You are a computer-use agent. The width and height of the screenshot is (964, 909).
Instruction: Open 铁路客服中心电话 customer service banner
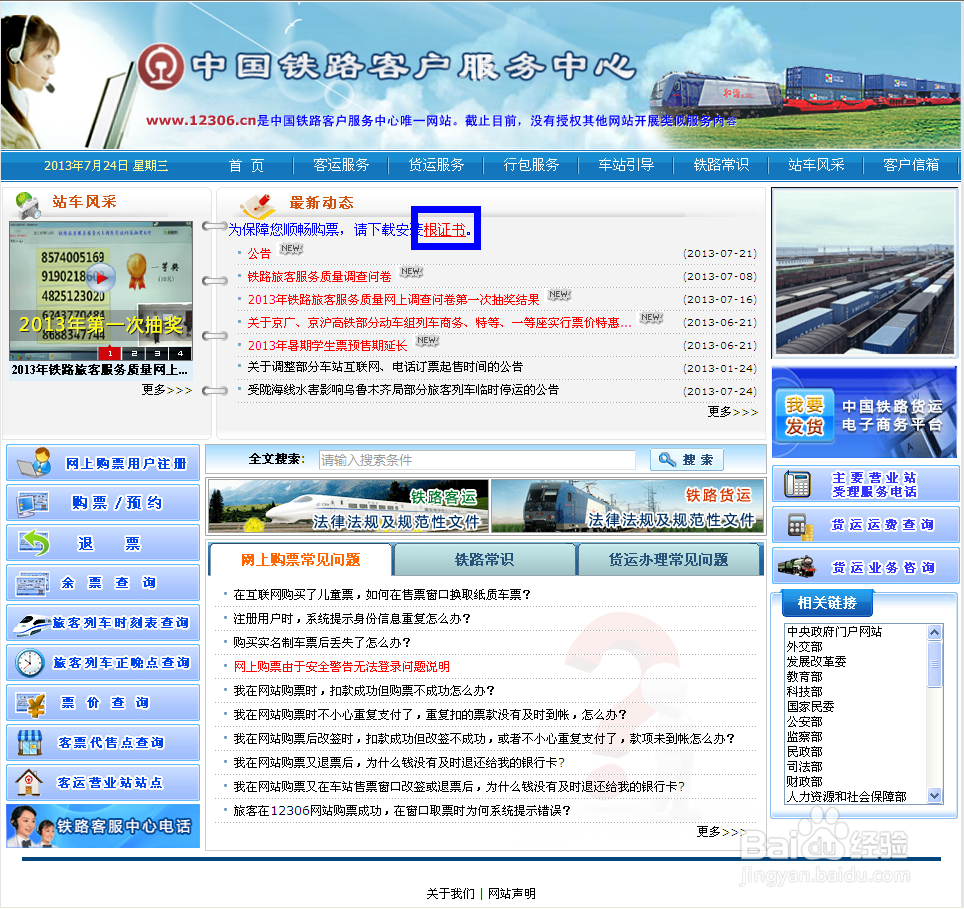(x=103, y=826)
